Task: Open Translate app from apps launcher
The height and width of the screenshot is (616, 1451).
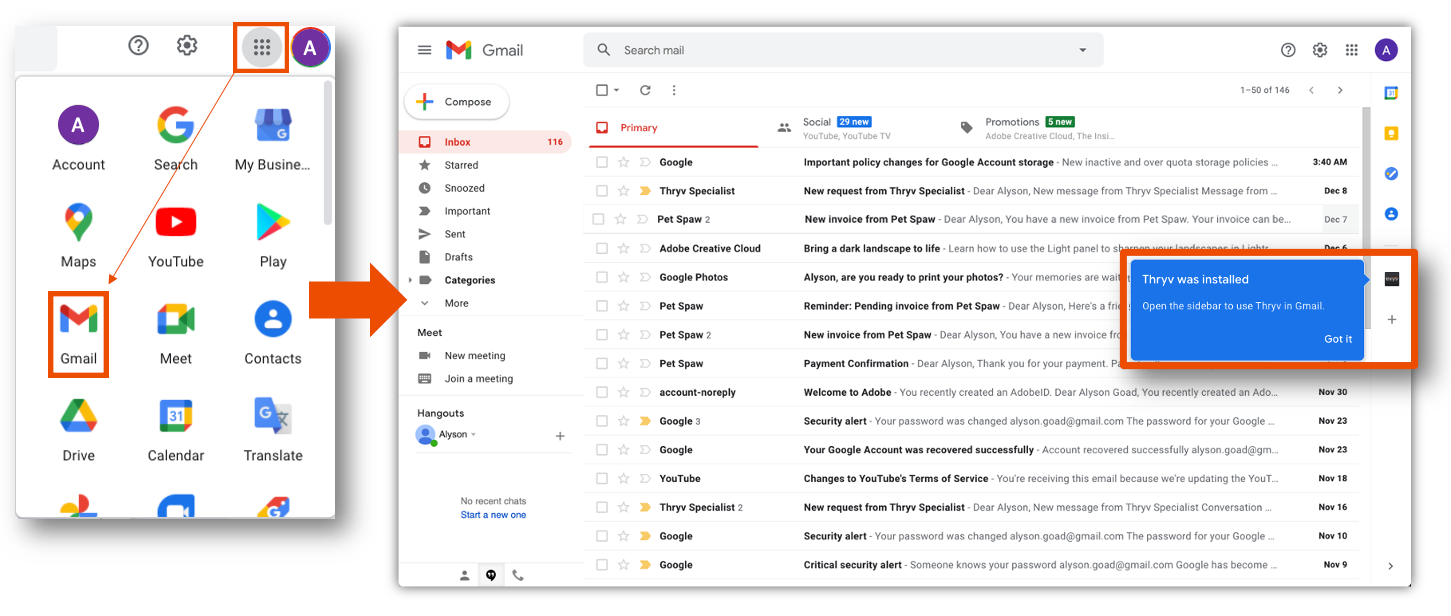Action: pyautogui.click(x=273, y=429)
